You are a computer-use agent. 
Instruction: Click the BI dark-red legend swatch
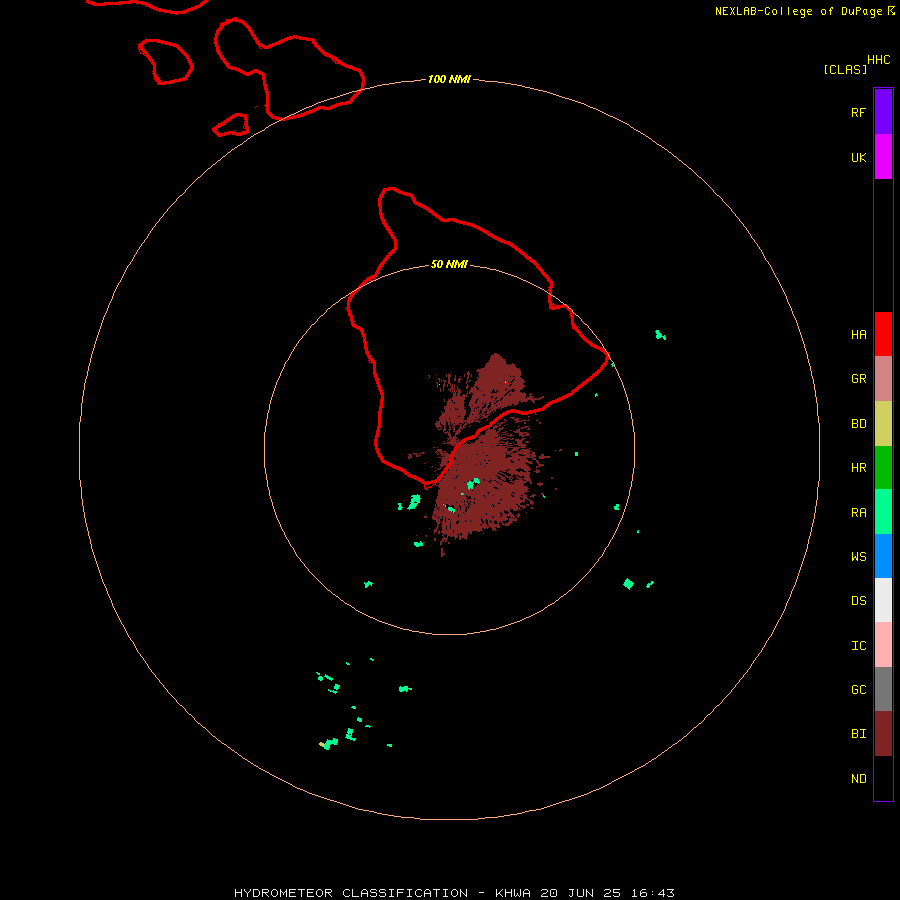tap(883, 734)
